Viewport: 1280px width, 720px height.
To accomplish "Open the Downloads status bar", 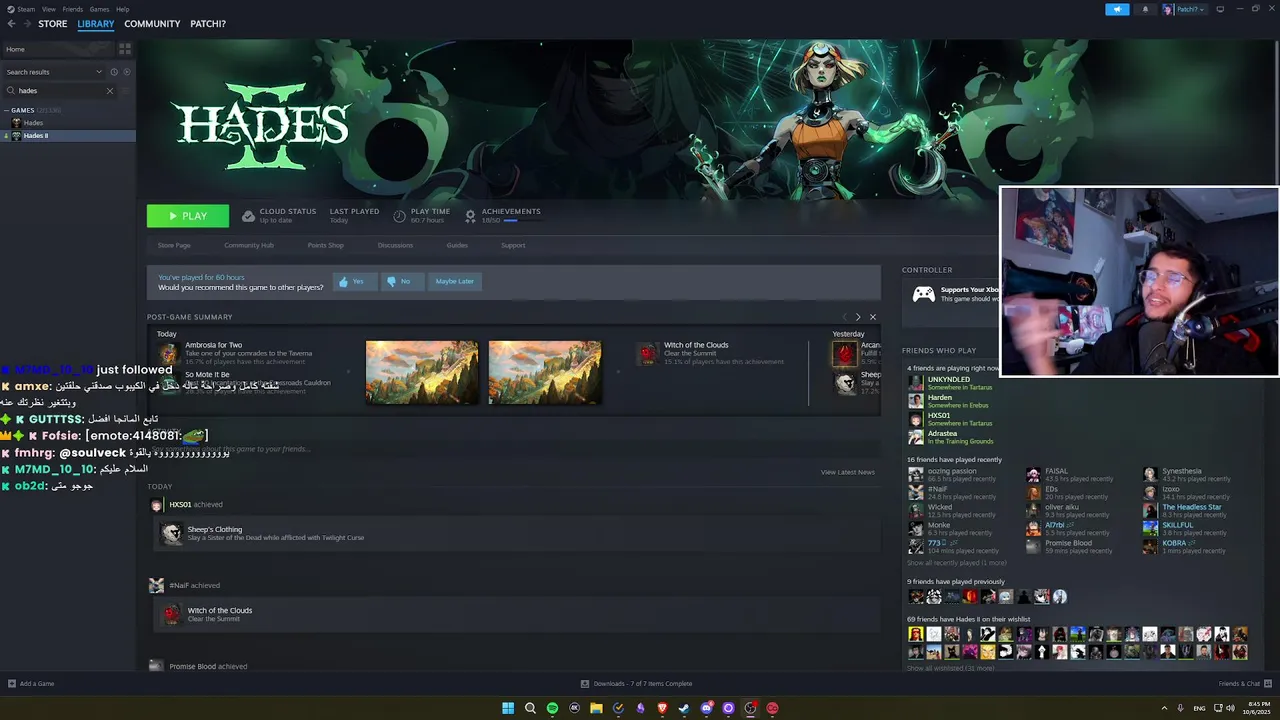I will pyautogui.click(x=637, y=684).
